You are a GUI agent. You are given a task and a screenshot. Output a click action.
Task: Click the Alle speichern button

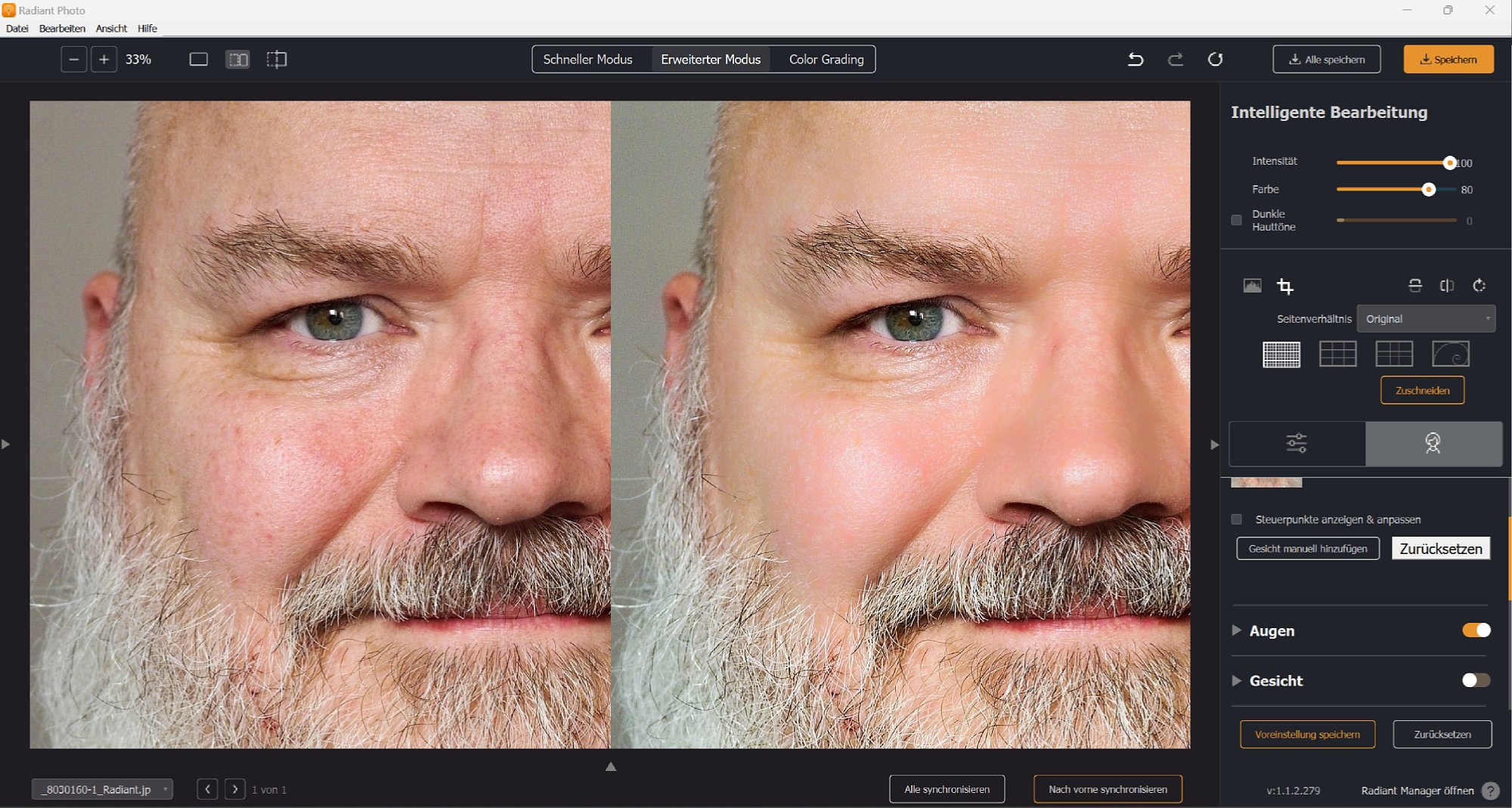pos(1327,59)
